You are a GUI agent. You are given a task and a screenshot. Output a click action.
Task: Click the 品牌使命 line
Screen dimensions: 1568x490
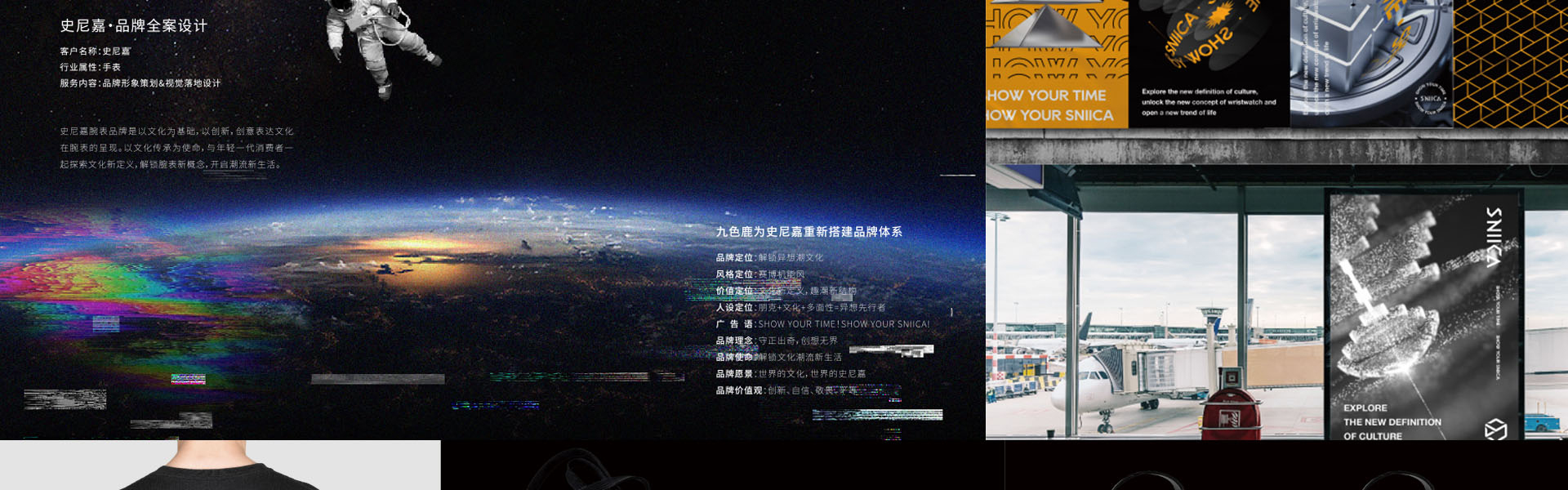pyautogui.click(x=779, y=357)
